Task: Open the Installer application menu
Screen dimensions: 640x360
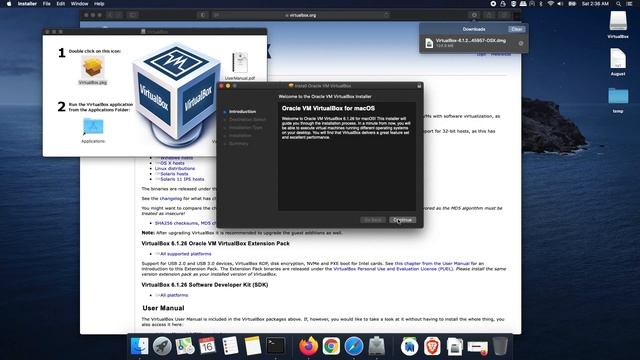Action: point(27,4)
